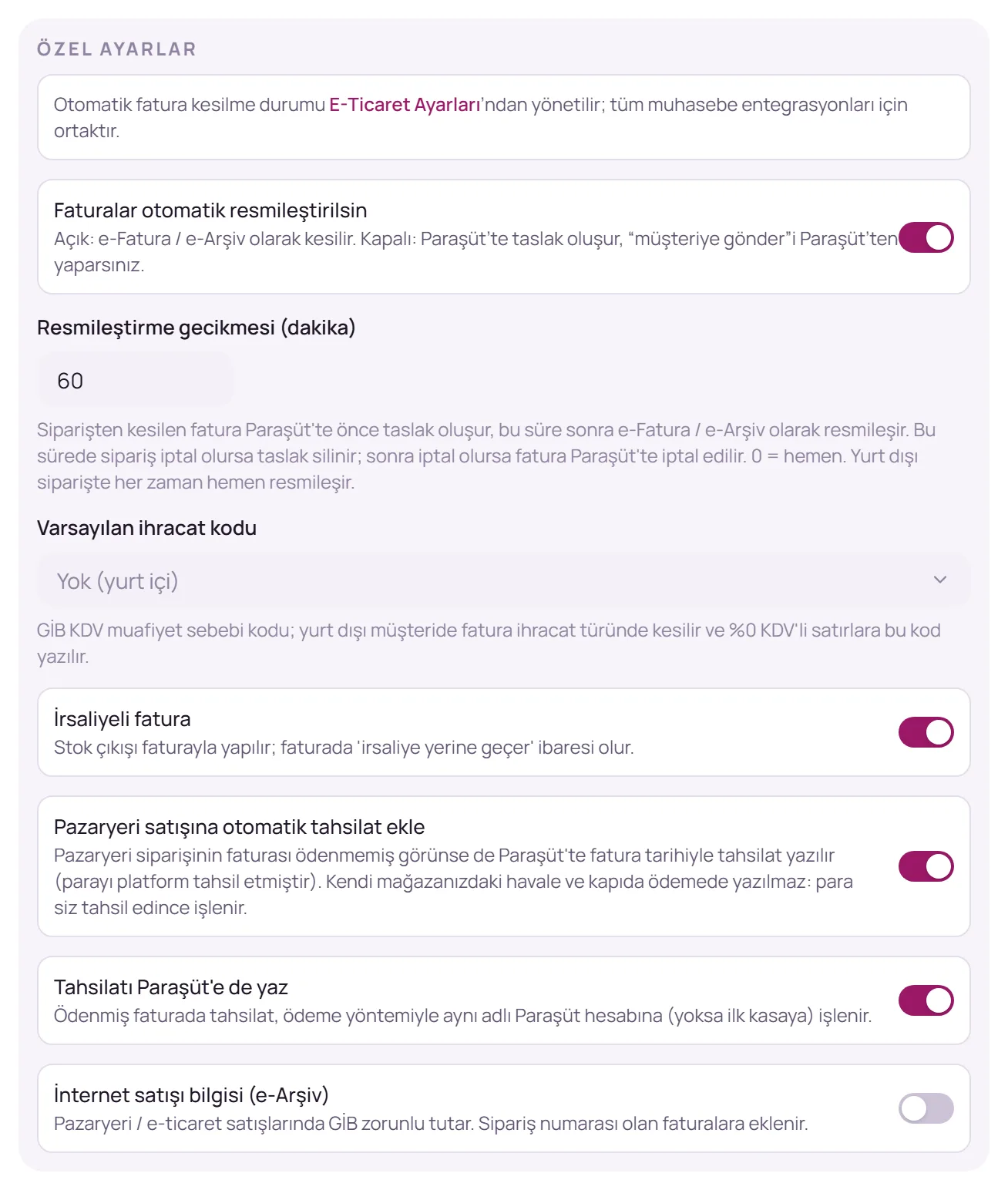
Task: Disable the Faturalar otomatik resmileştirilsin switch
Action: click(x=926, y=237)
